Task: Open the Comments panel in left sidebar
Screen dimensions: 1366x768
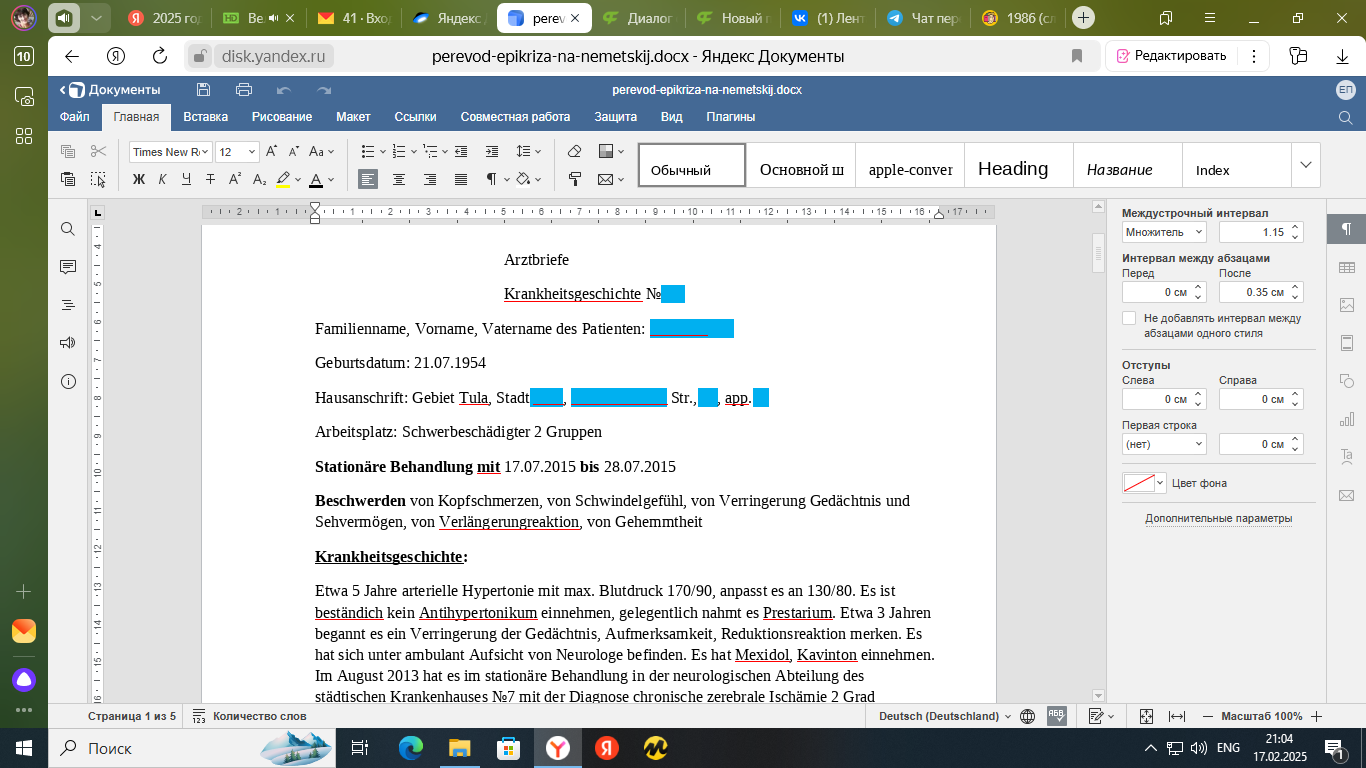Action: pyautogui.click(x=68, y=267)
